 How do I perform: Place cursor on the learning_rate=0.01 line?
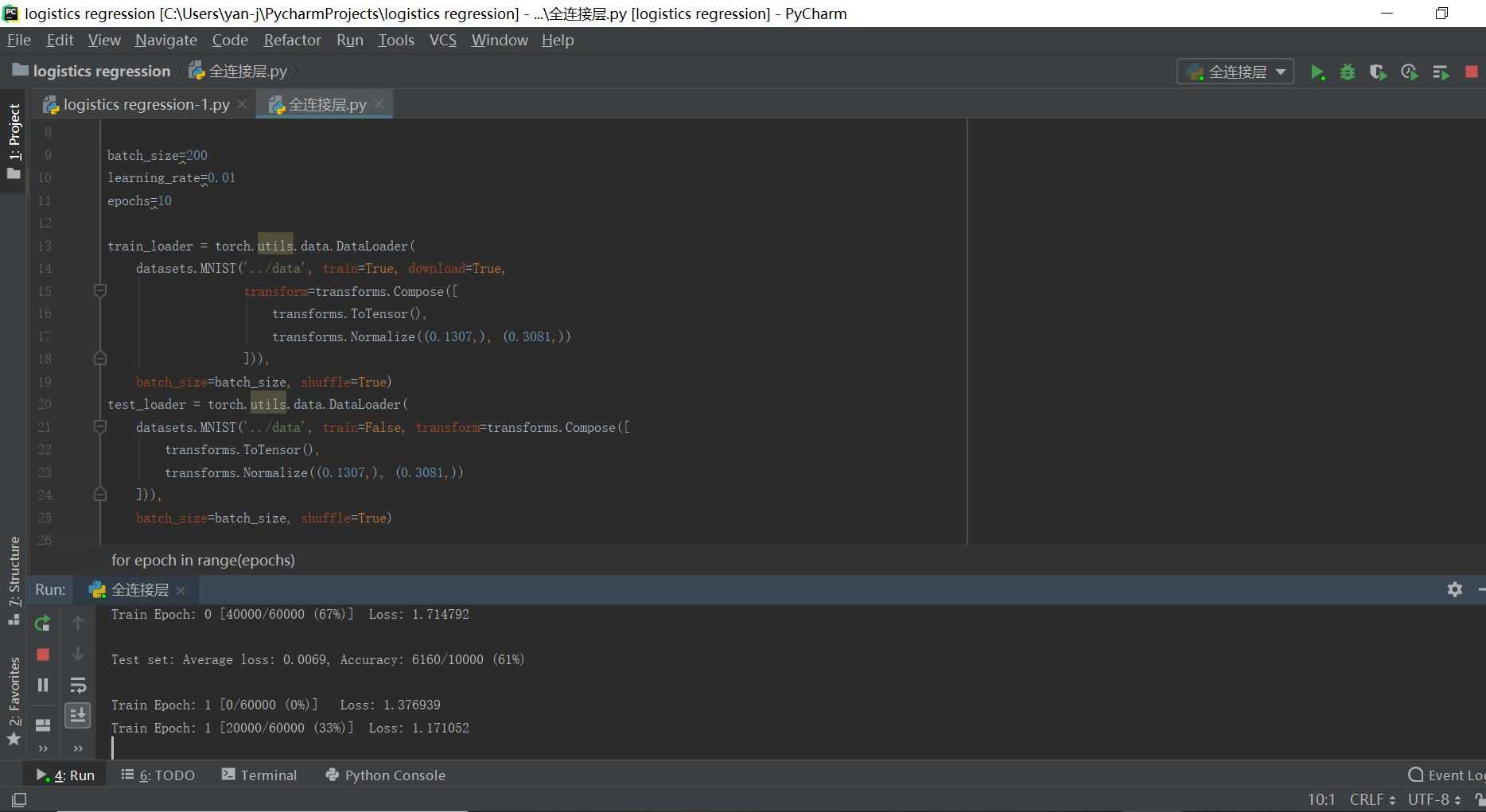coord(172,178)
